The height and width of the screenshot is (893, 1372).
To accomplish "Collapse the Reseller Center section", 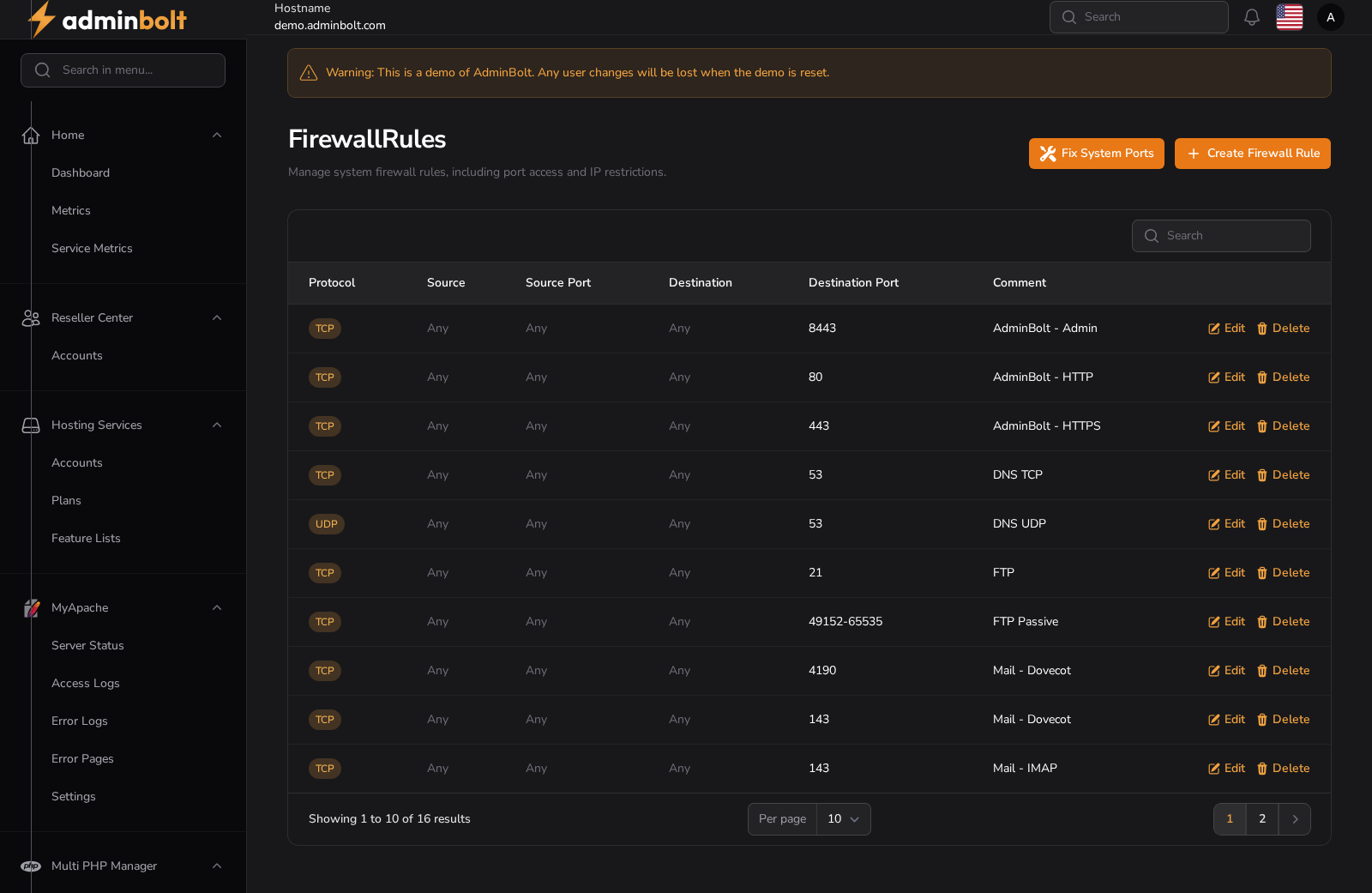I will [217, 317].
